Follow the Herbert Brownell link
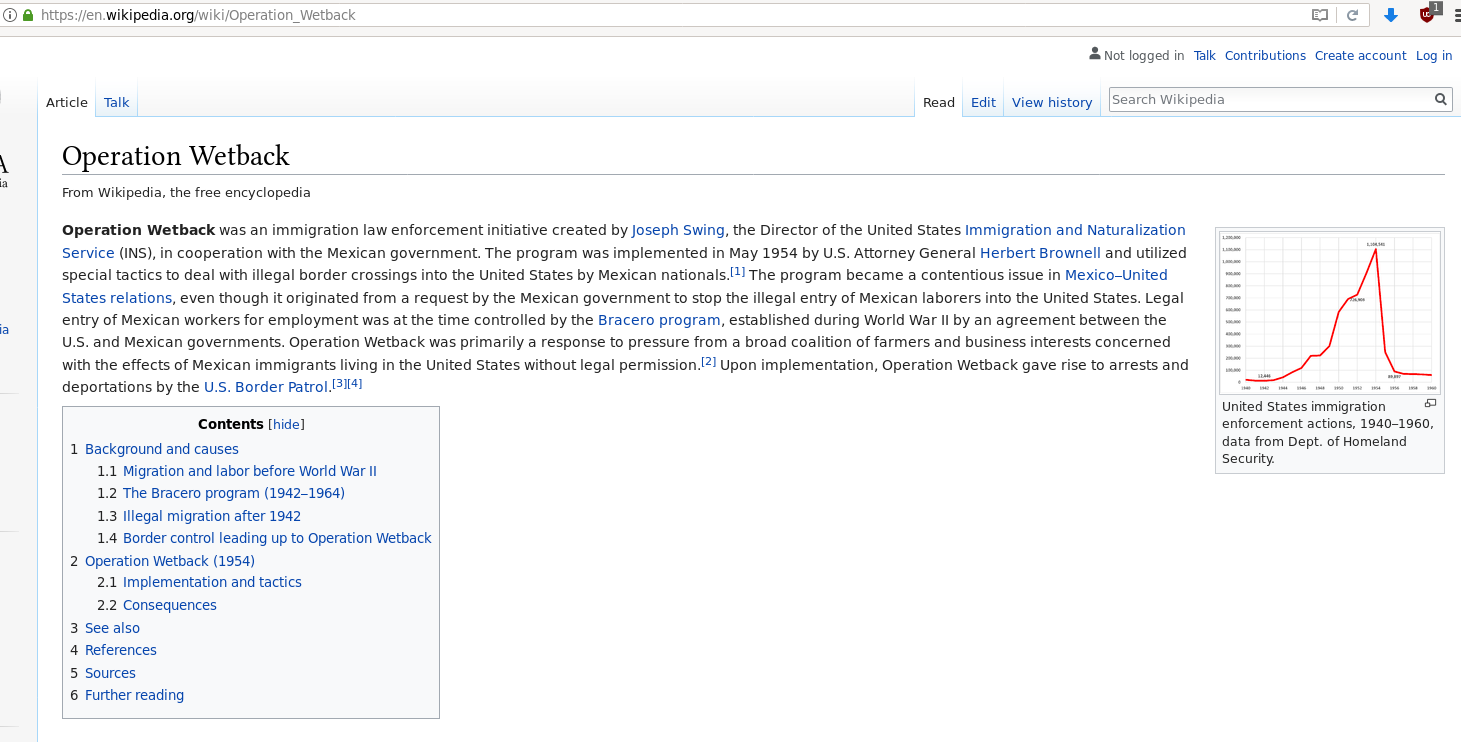 coord(1040,253)
